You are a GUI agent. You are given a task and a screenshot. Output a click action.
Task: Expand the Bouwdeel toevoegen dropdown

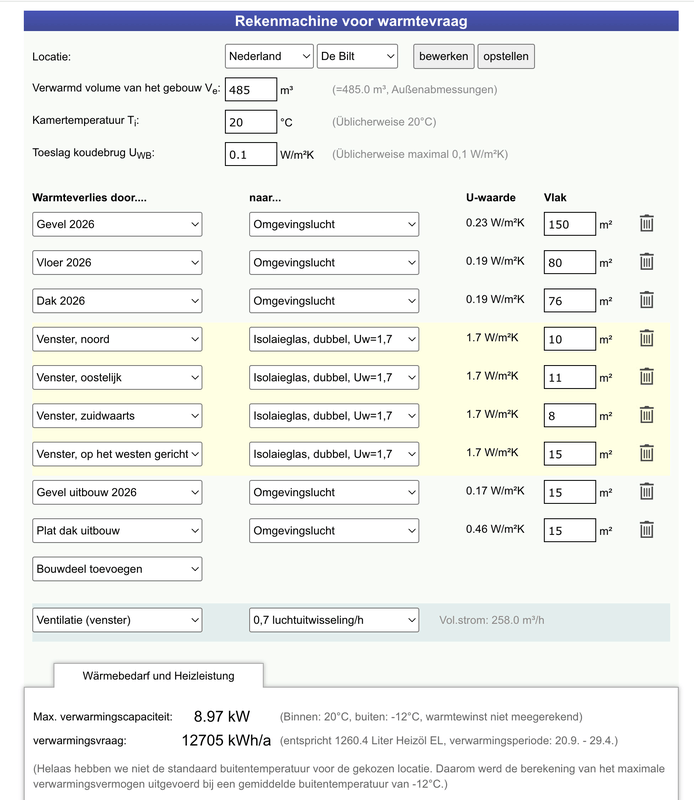click(x=117, y=568)
